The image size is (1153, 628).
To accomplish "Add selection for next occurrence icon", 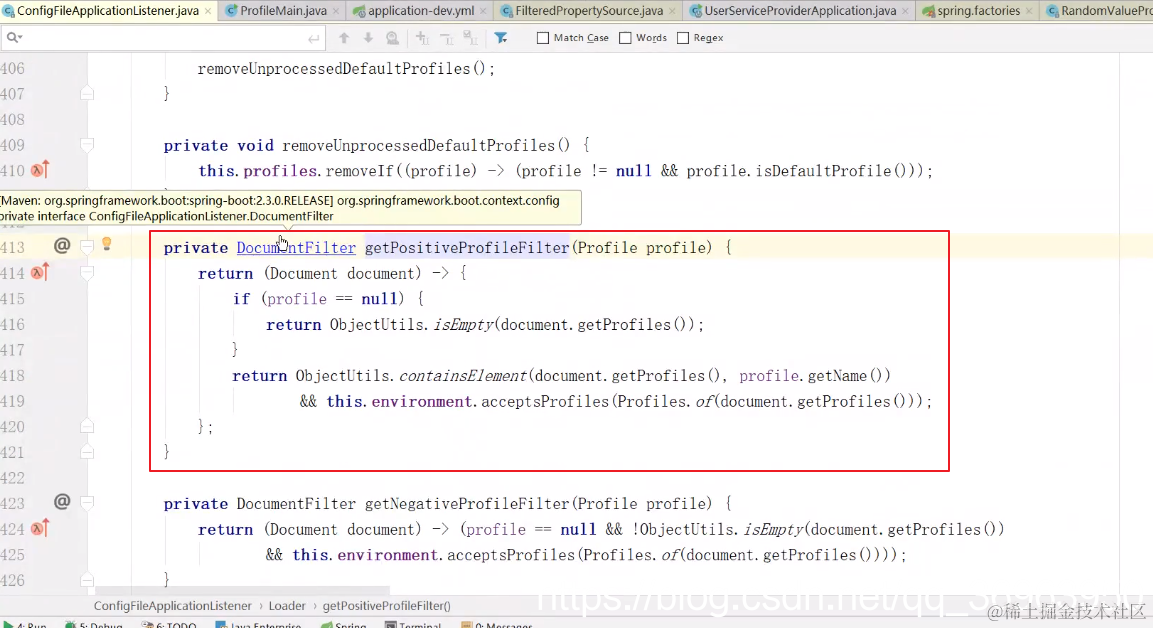I will 422,38.
